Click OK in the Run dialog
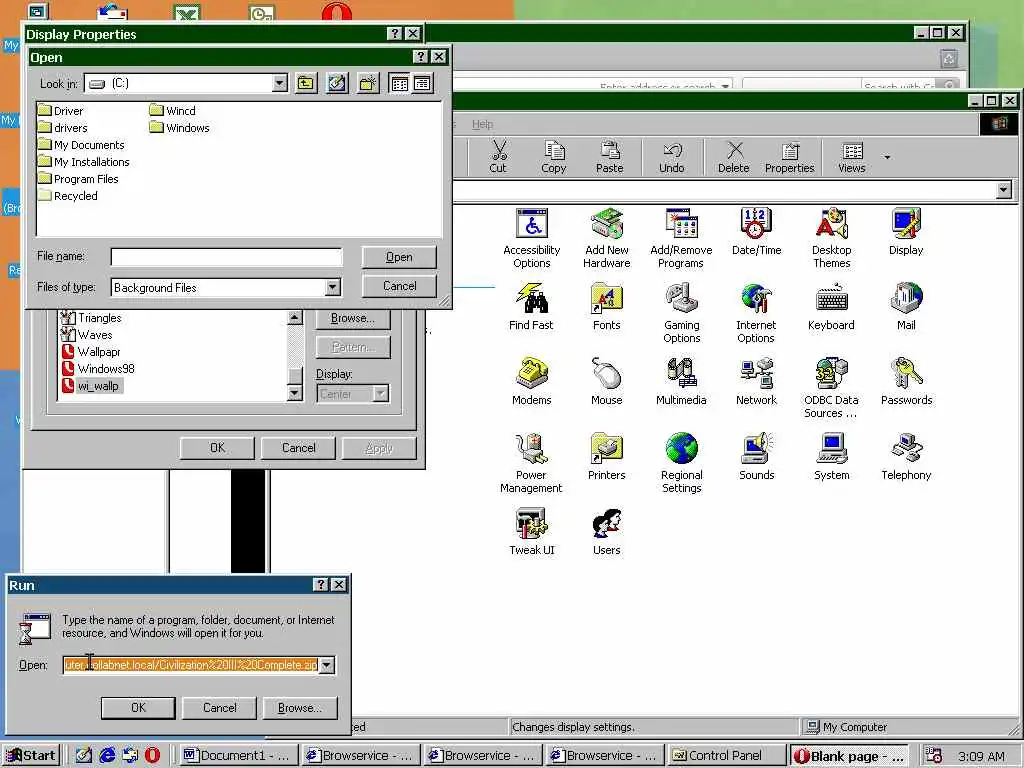The height and width of the screenshot is (768, 1024). point(138,708)
